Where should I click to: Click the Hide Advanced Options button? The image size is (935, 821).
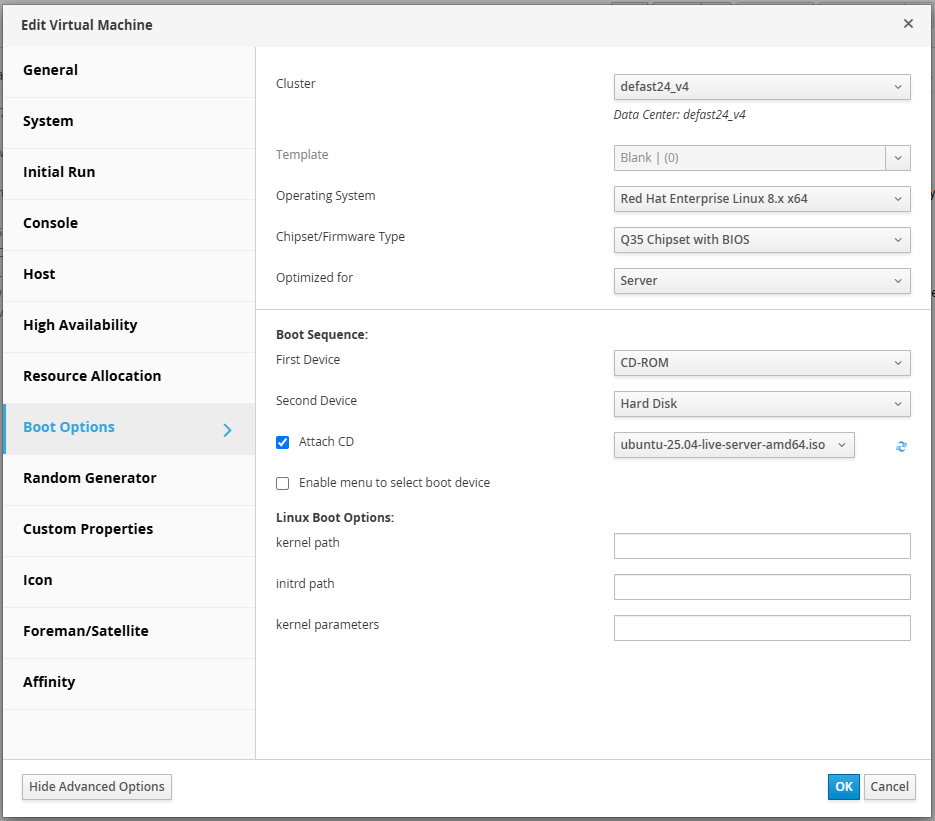pos(97,786)
